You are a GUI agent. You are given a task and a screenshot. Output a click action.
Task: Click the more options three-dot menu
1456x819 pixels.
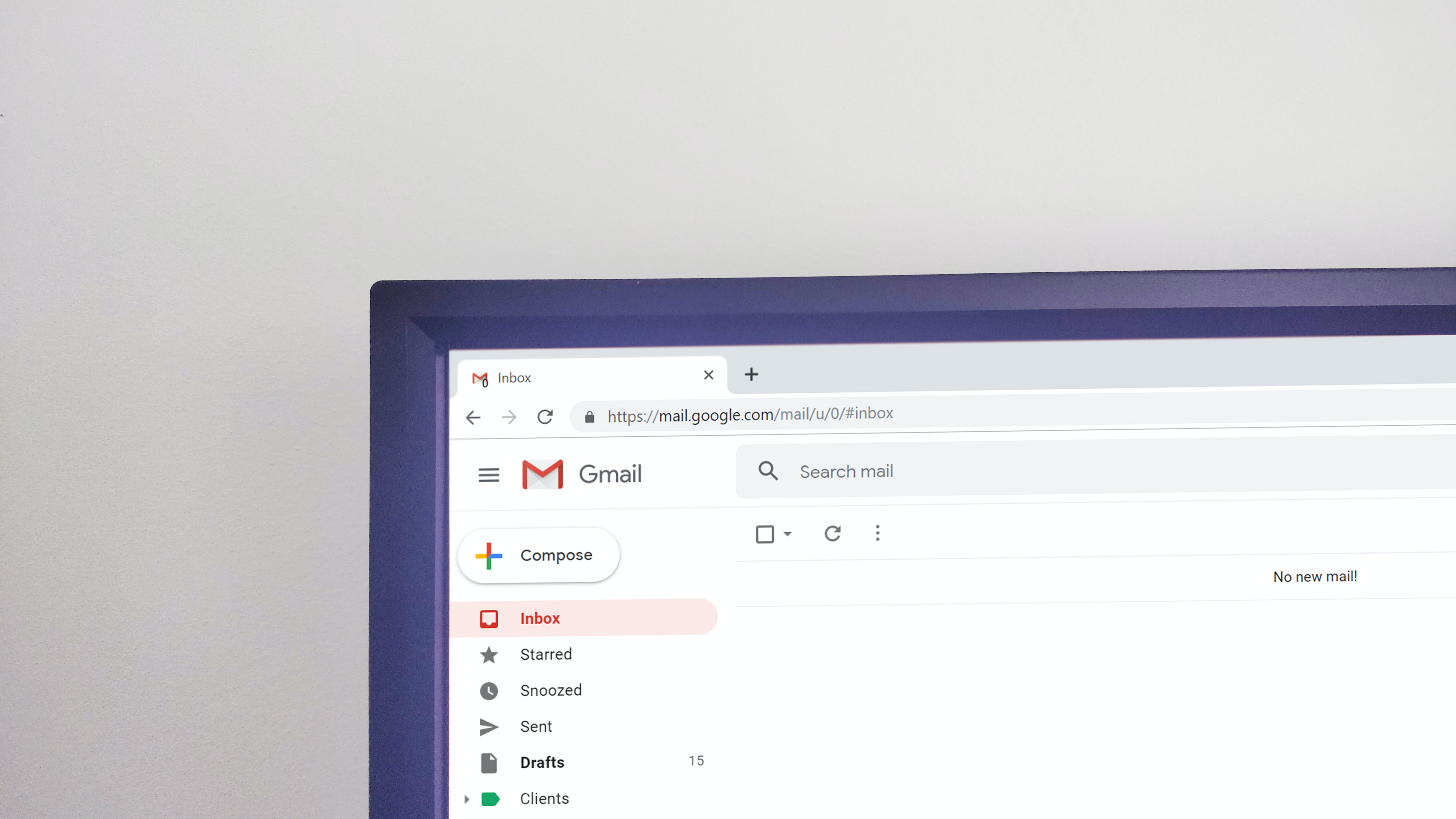tap(878, 533)
